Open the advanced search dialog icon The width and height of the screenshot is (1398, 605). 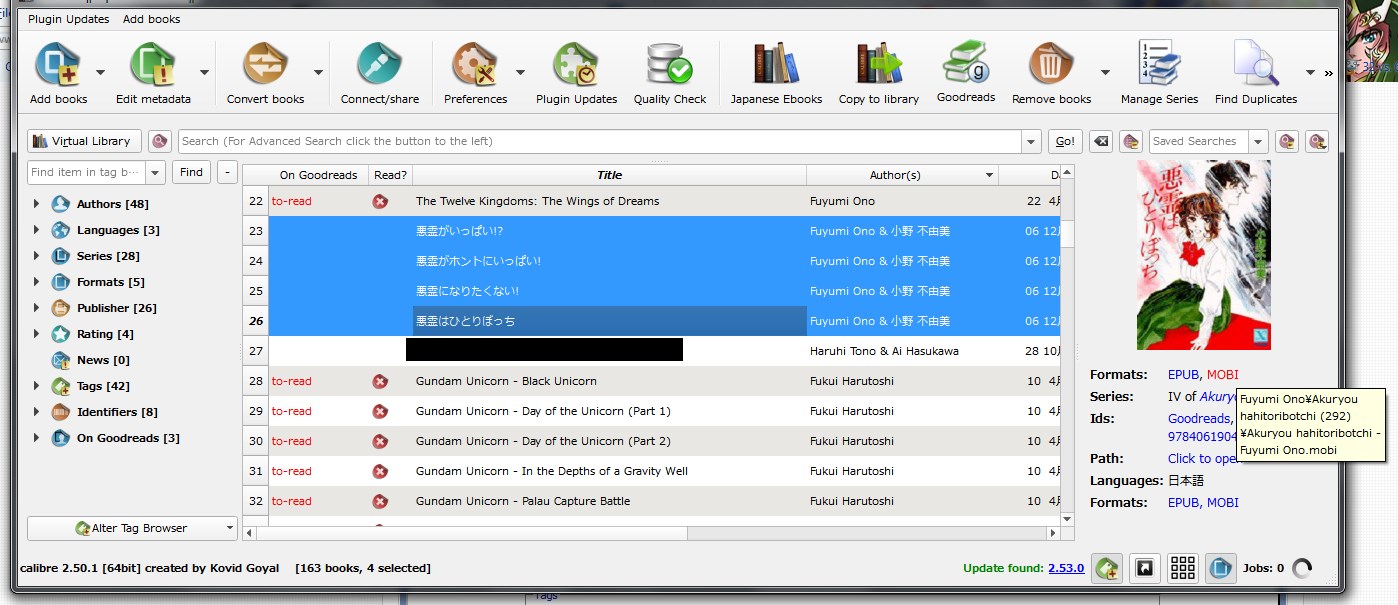pyautogui.click(x=160, y=141)
